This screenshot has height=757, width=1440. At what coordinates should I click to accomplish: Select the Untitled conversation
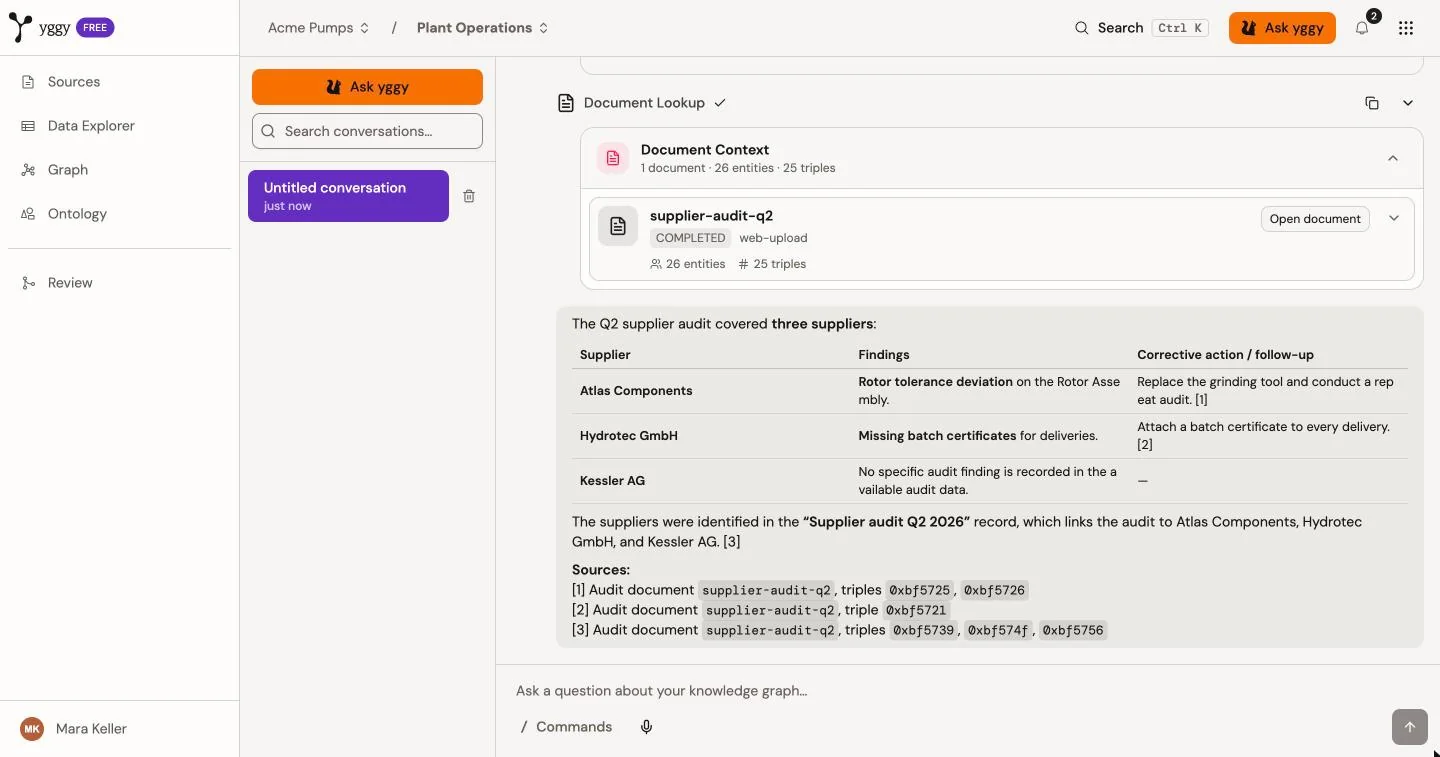(x=348, y=196)
